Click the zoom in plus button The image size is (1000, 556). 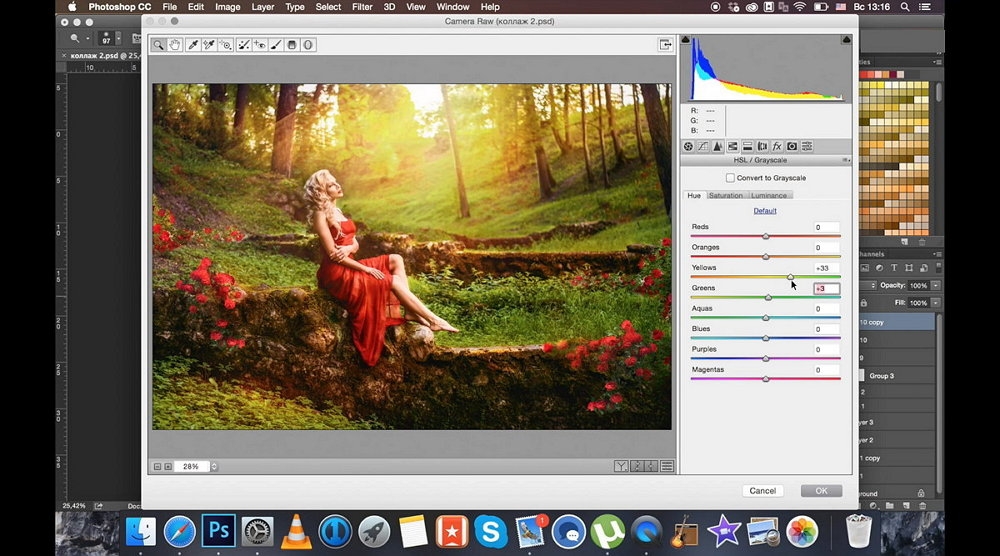coord(168,467)
